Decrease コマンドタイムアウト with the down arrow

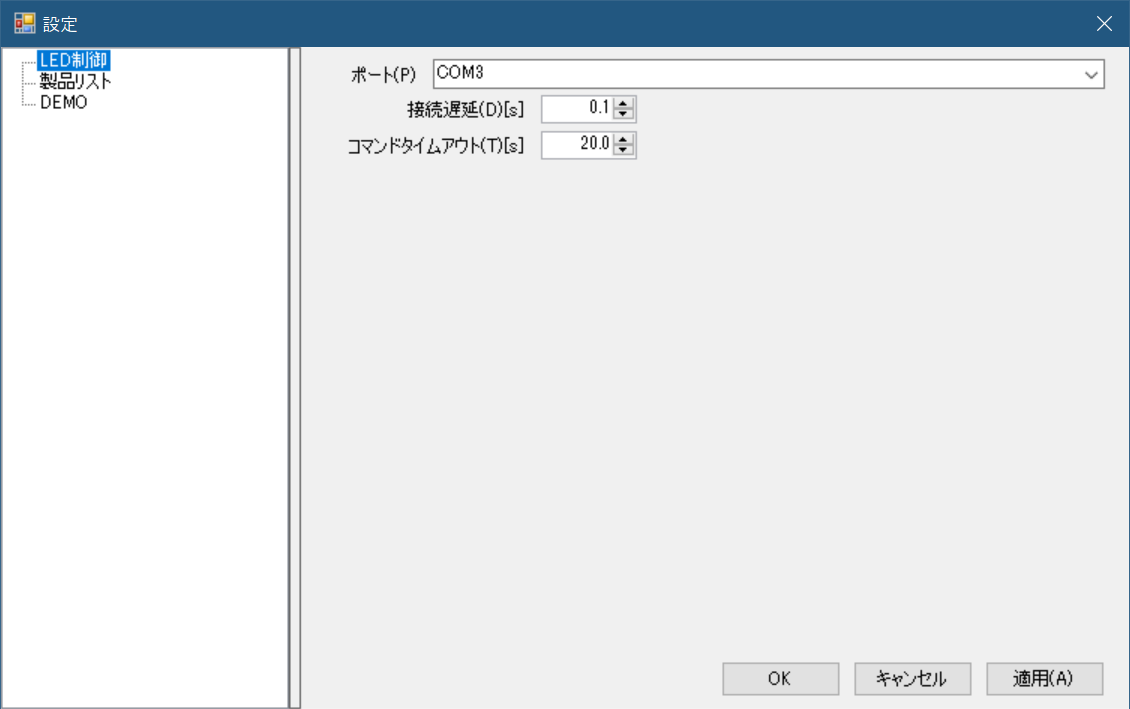[x=624, y=151]
